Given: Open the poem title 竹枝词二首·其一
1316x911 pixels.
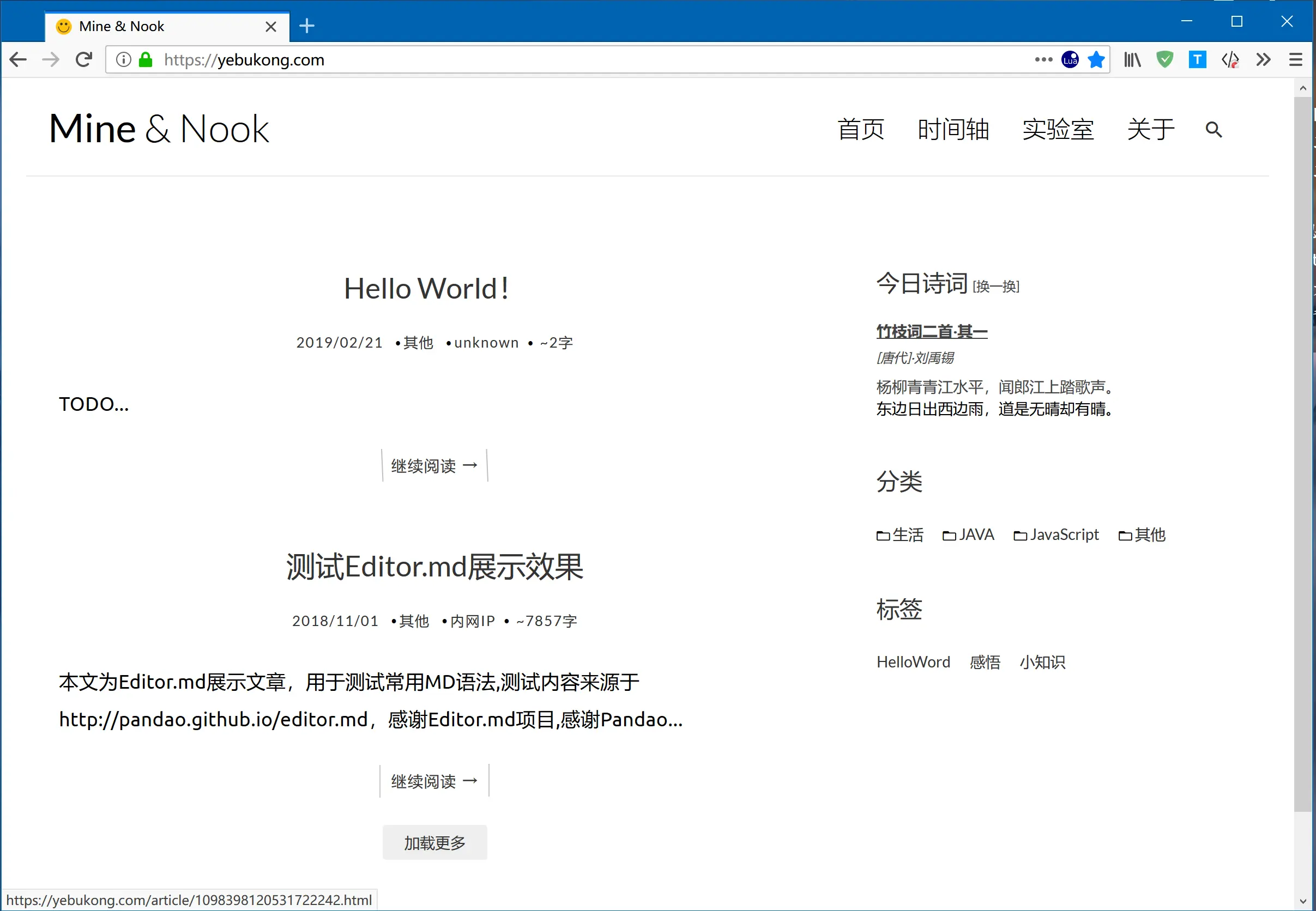Looking at the screenshot, I should [932, 331].
